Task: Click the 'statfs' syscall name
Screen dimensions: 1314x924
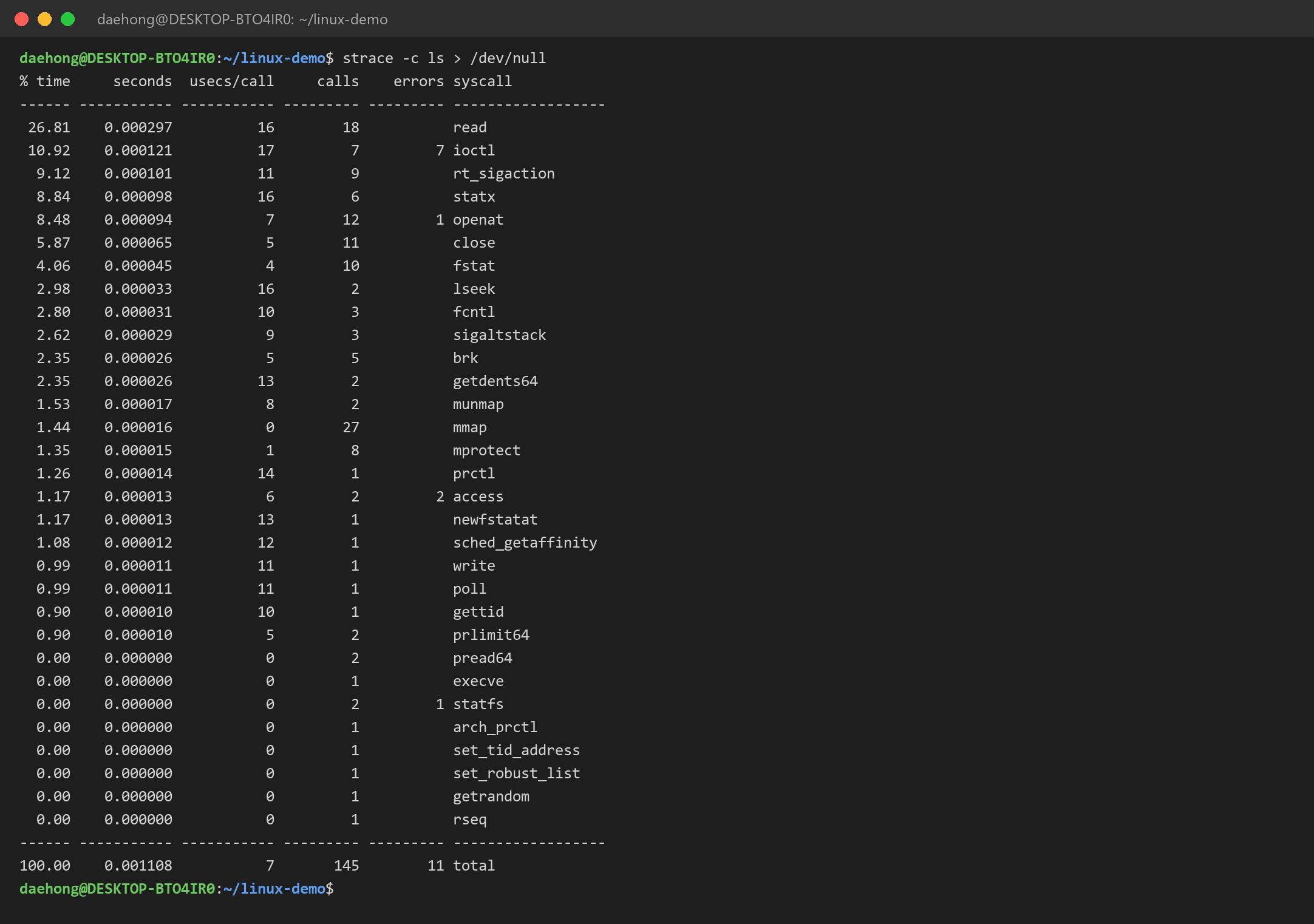Action: [478, 704]
